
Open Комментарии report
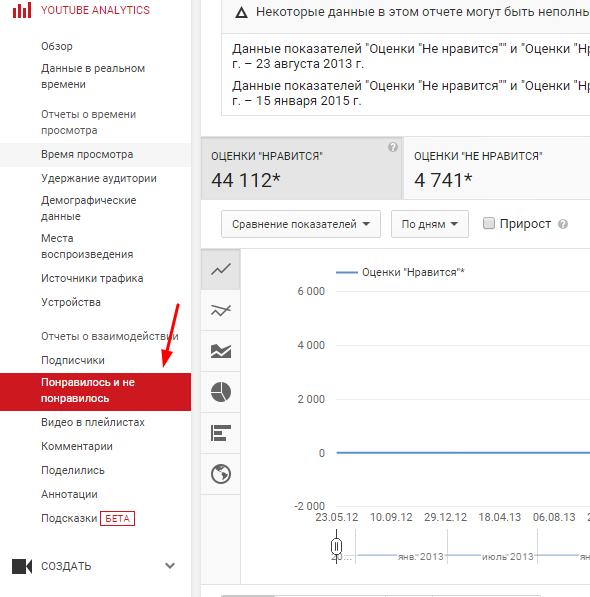(x=77, y=446)
